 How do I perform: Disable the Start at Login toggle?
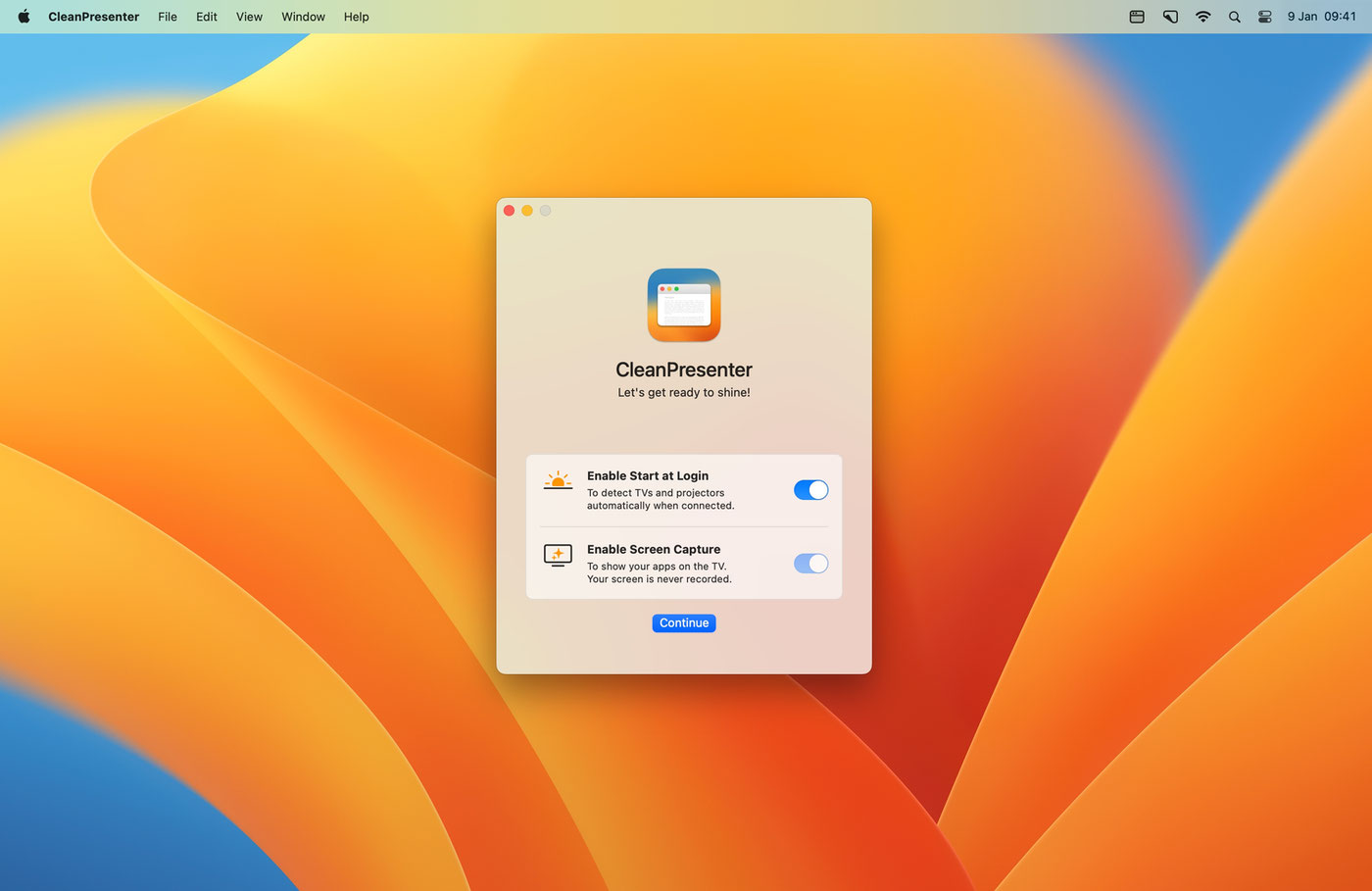(x=810, y=490)
